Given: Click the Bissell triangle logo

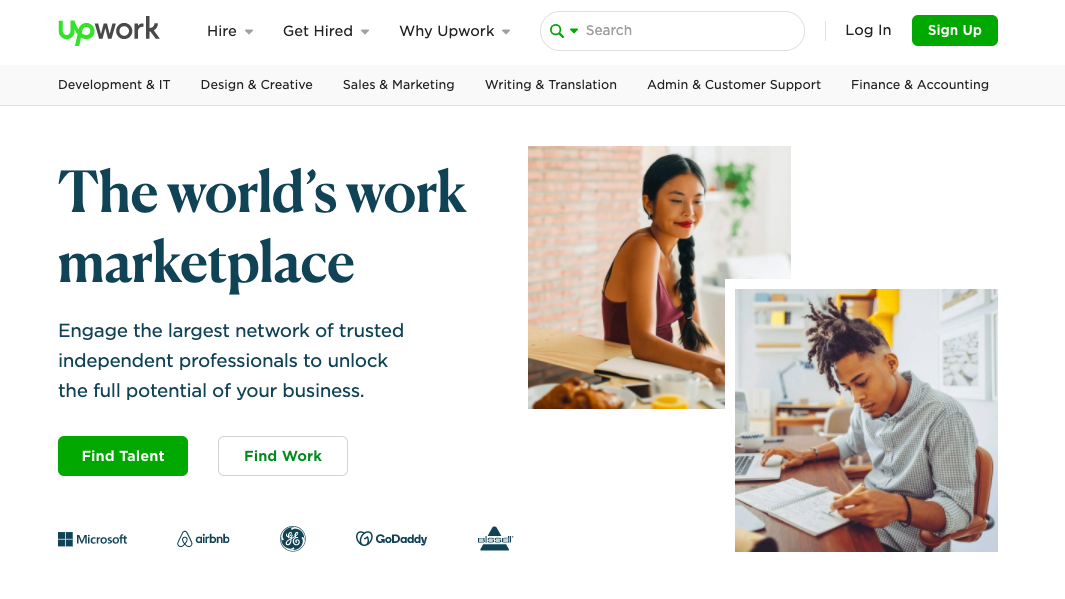Looking at the screenshot, I should [x=495, y=539].
